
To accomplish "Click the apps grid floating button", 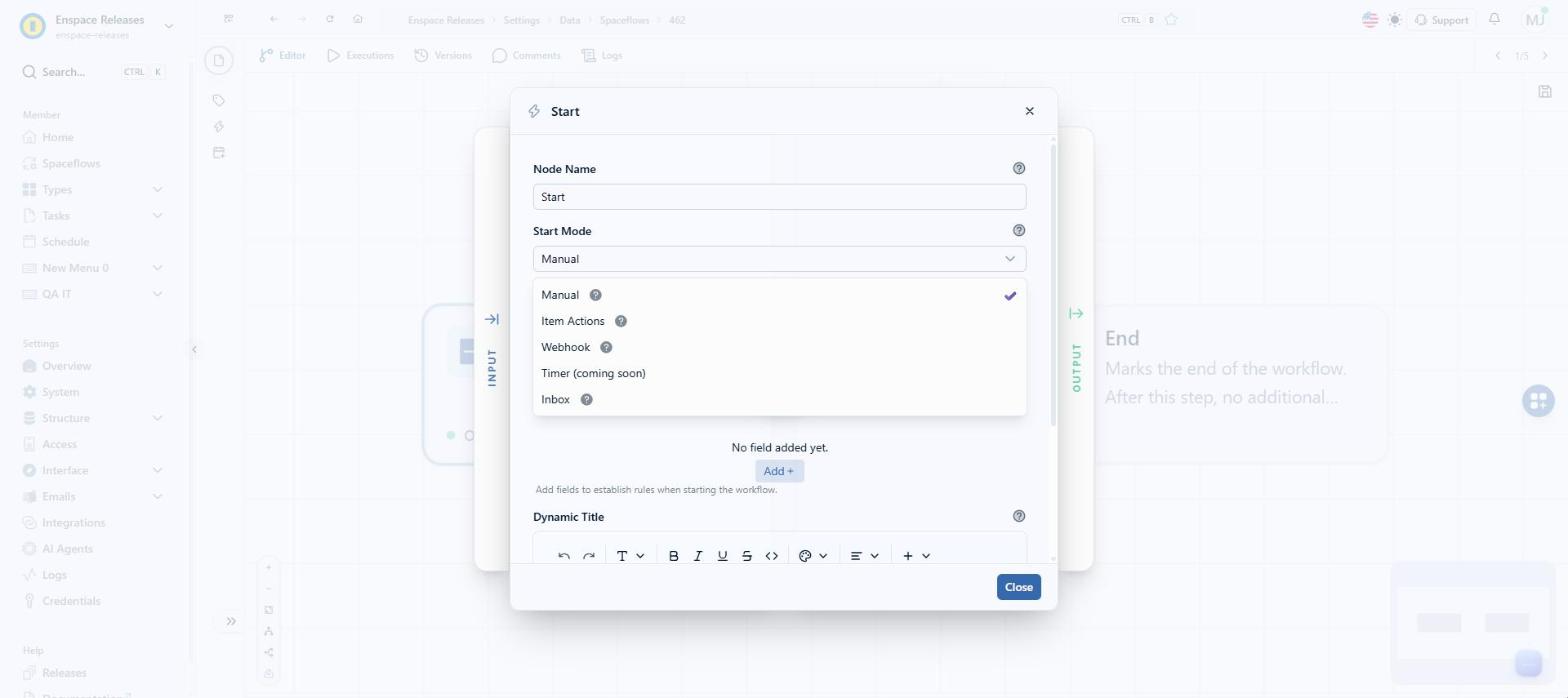I will pos(1538,401).
